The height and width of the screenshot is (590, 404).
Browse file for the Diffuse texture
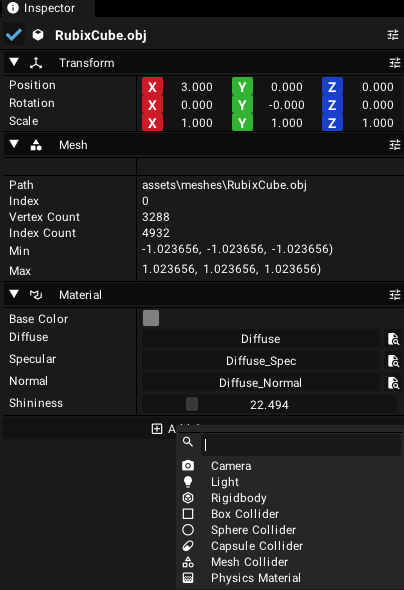pos(393,339)
